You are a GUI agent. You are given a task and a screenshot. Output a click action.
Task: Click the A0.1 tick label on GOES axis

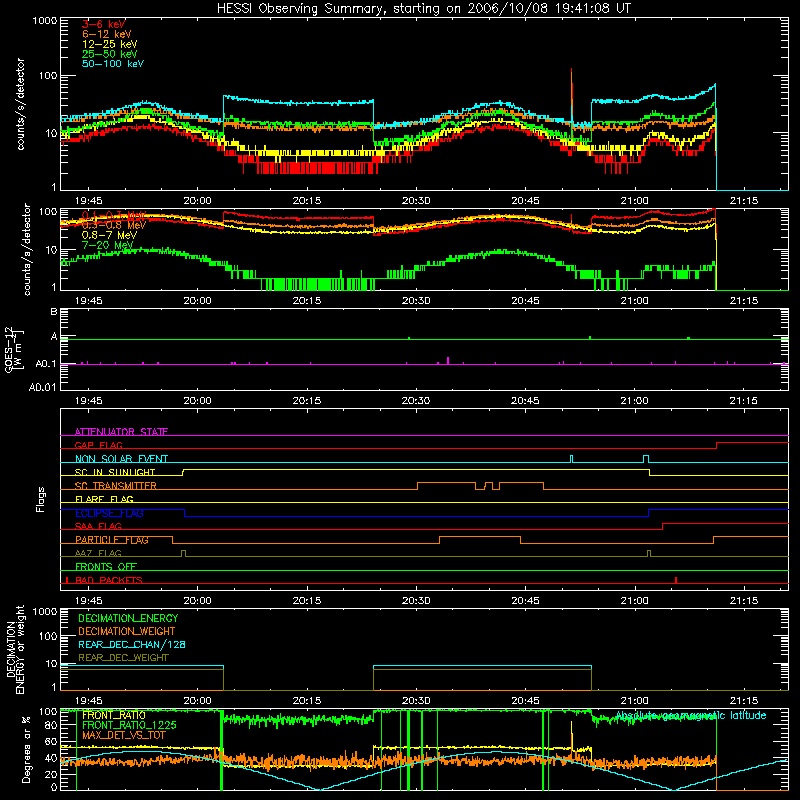coord(46,364)
